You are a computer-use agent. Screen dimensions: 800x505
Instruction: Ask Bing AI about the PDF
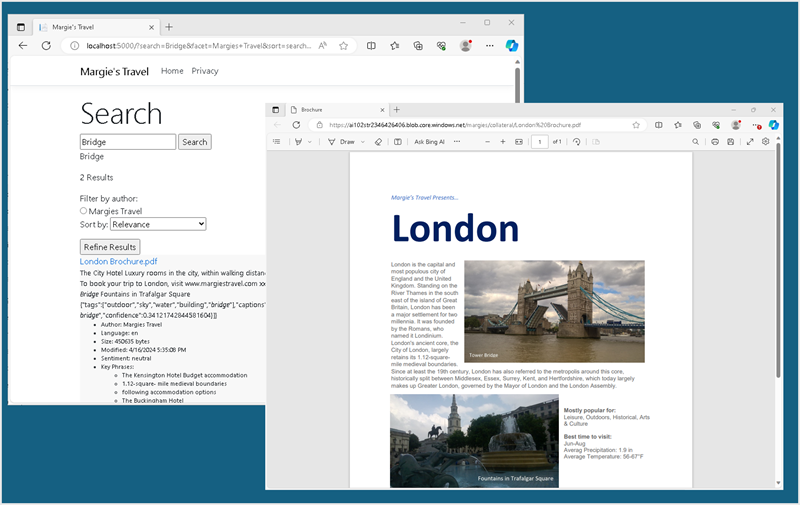coord(429,142)
